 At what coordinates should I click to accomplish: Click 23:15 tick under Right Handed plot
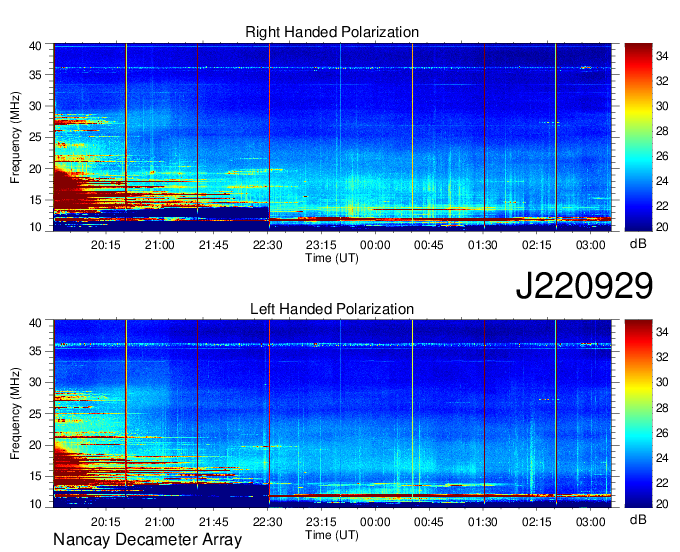(x=321, y=245)
